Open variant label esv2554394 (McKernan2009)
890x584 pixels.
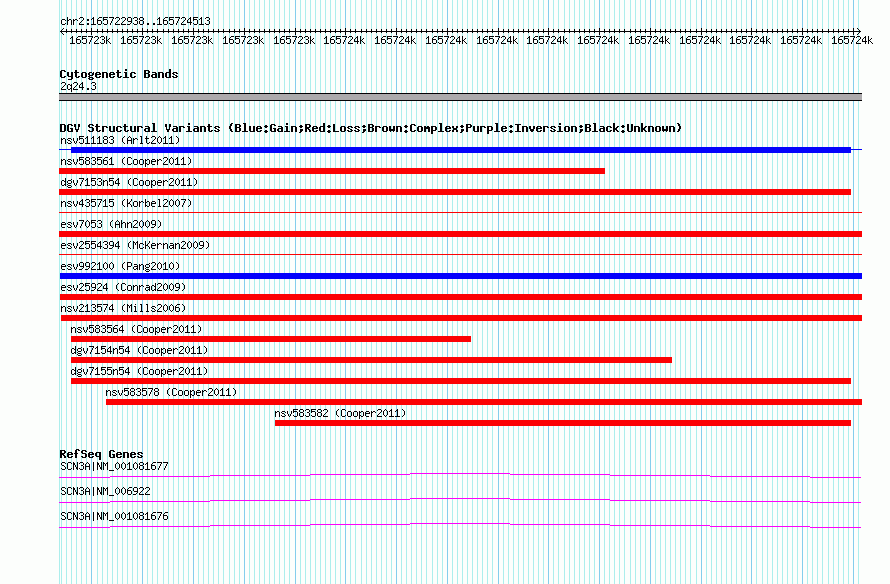click(x=135, y=245)
